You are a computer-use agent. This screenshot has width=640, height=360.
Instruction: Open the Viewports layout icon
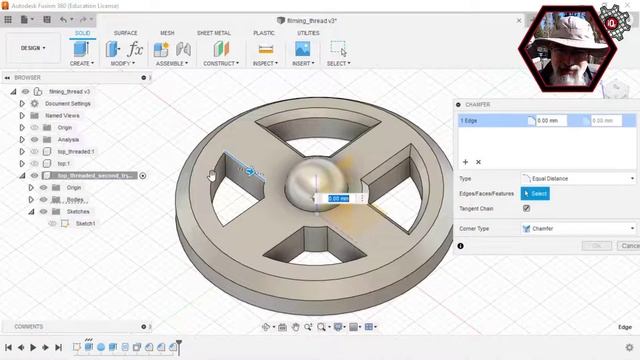[369, 327]
